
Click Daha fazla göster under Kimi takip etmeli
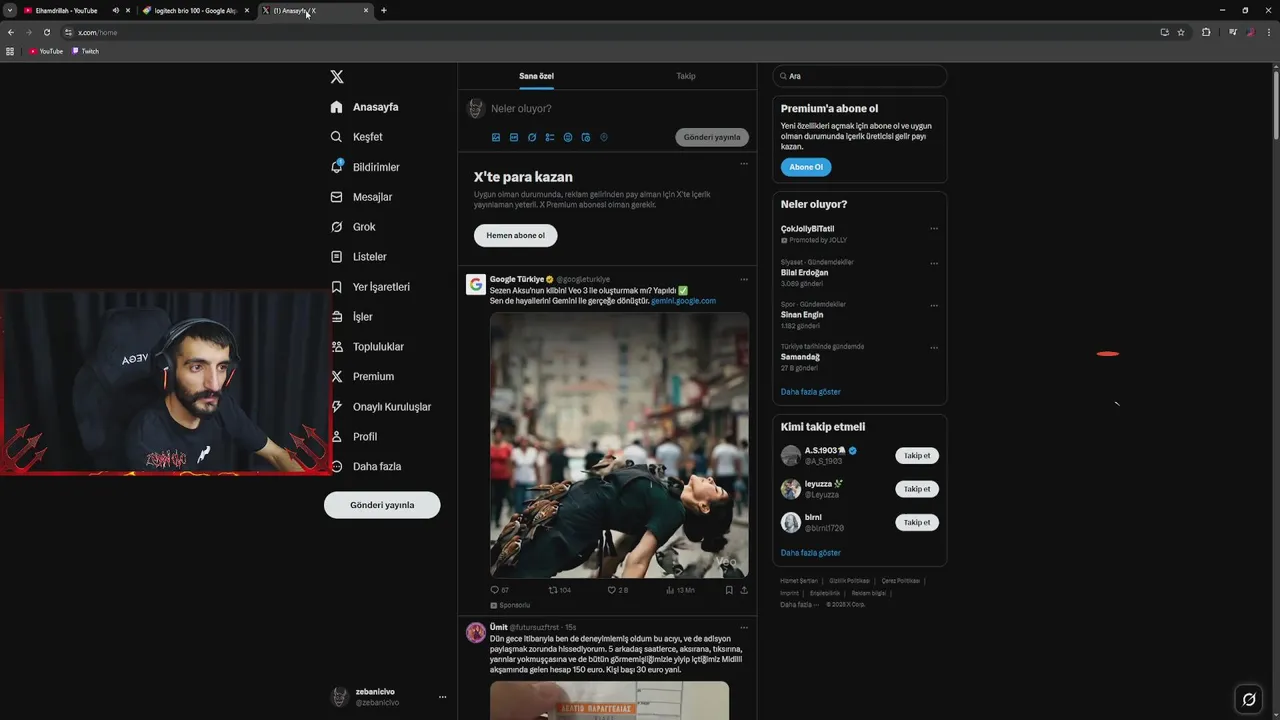click(811, 552)
